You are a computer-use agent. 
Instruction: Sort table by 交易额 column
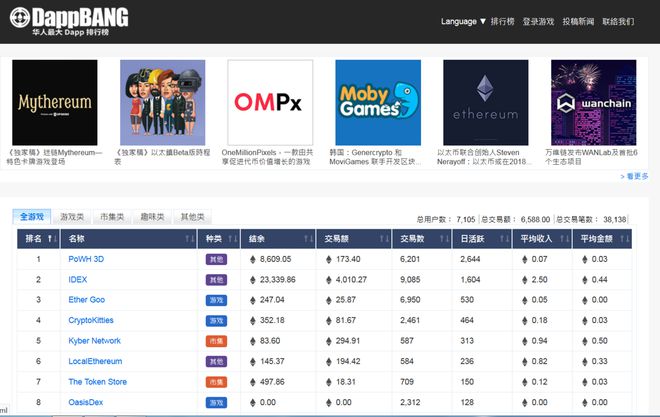point(354,239)
